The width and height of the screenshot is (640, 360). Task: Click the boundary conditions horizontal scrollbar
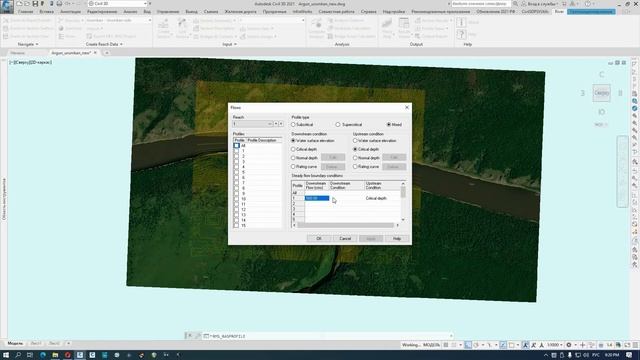click(345, 225)
